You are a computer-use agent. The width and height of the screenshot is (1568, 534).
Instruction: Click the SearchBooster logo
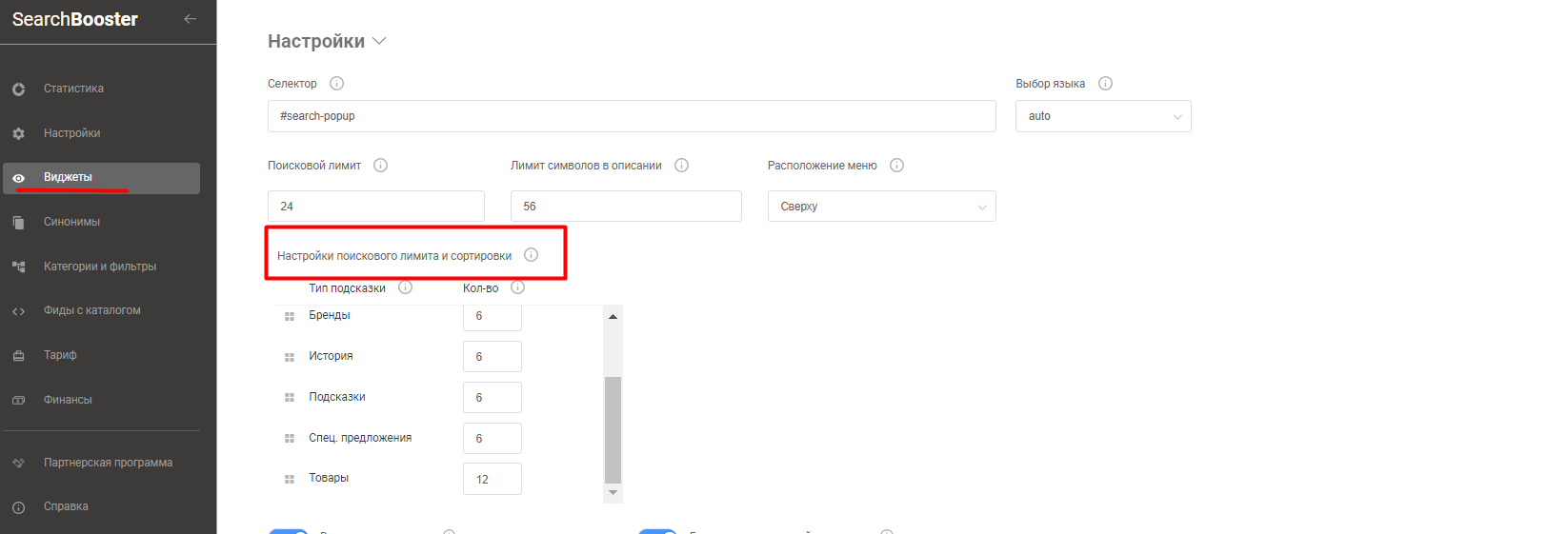(x=75, y=19)
